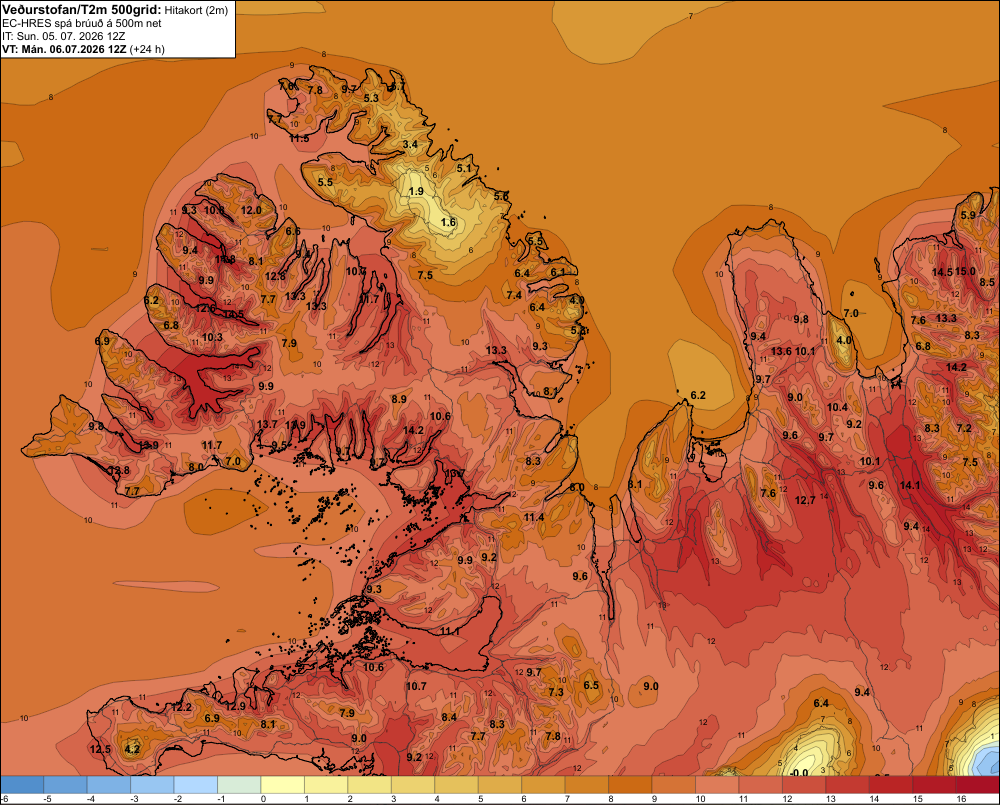Pick the pale green swatch between -1 and 0

click(x=240, y=785)
